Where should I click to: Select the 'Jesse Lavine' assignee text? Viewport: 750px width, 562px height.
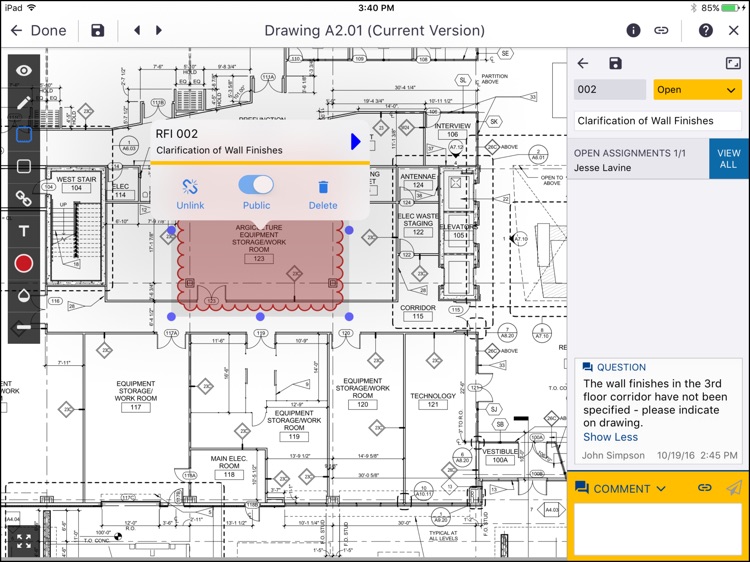click(602, 168)
